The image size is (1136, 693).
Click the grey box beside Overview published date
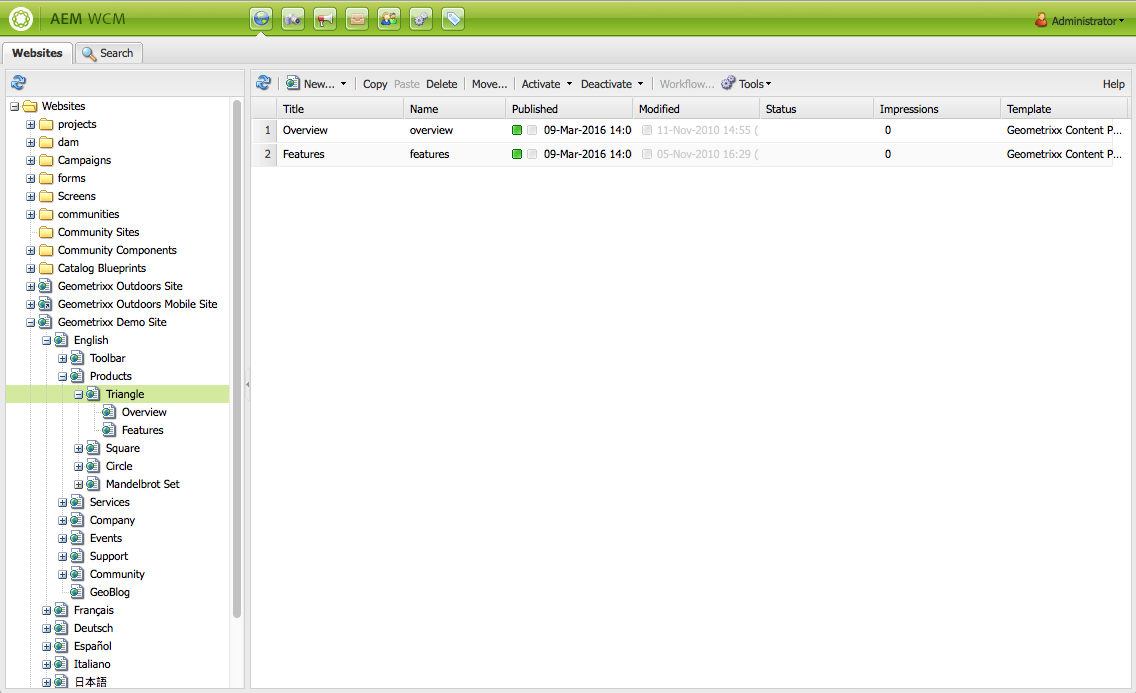click(532, 130)
